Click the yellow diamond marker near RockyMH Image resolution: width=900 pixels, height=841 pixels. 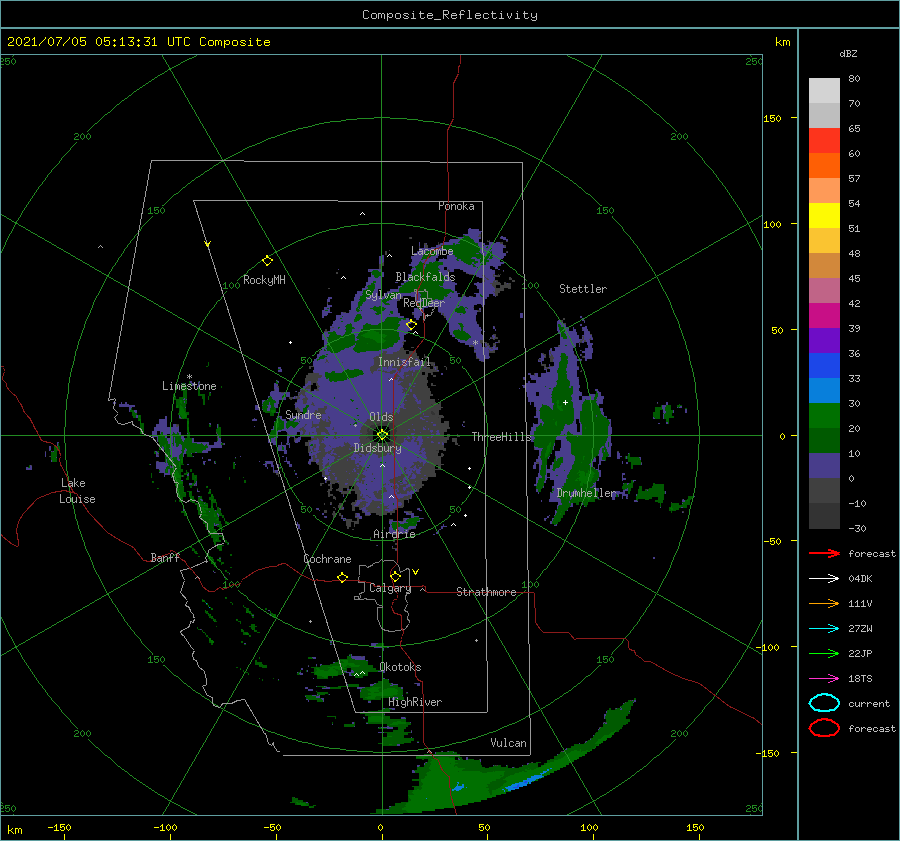pos(267,261)
